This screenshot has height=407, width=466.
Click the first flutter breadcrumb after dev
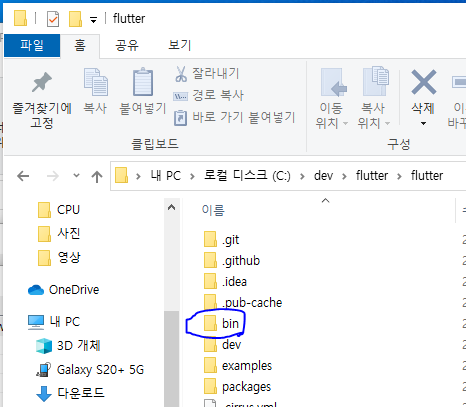pos(372,176)
